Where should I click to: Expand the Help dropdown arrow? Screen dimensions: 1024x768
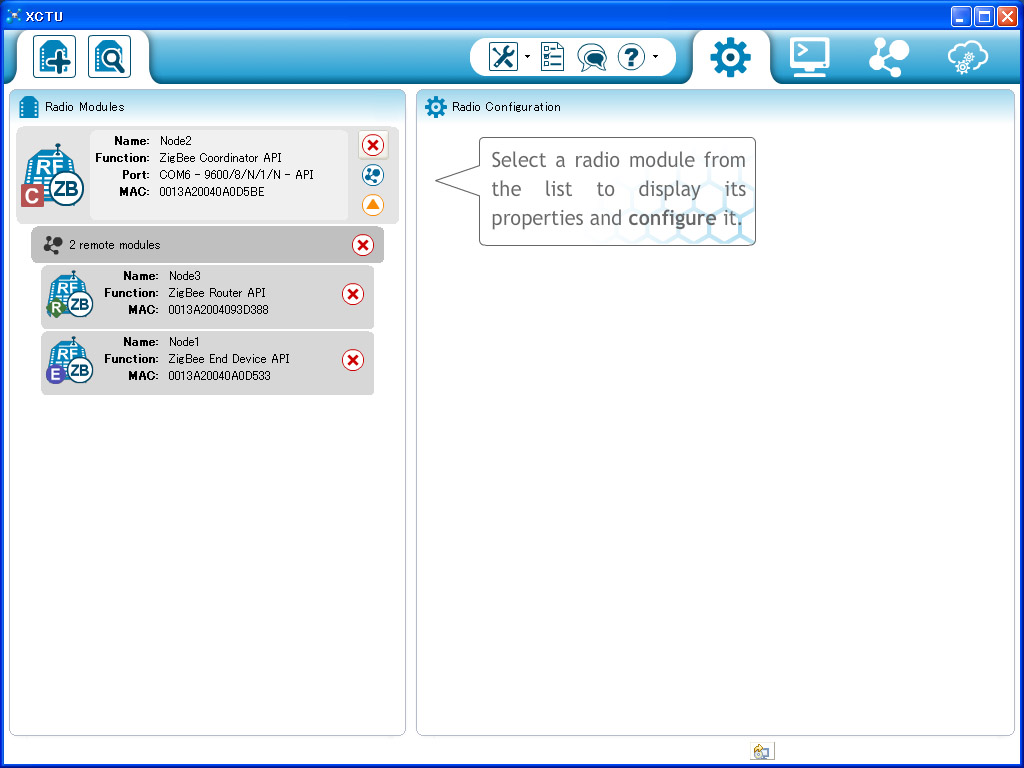(655, 57)
